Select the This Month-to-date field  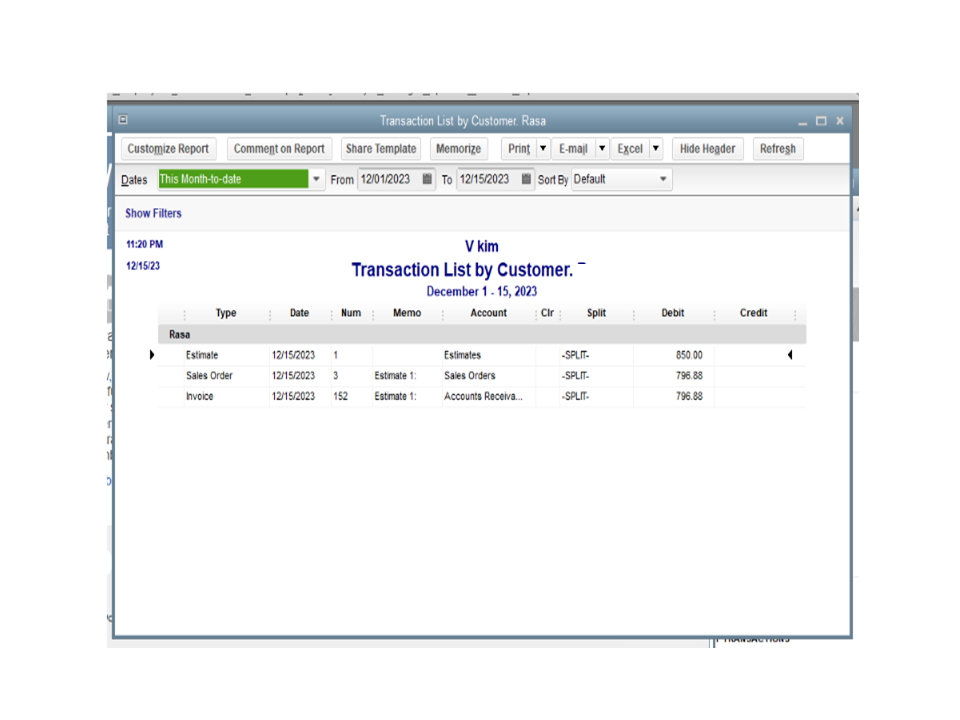(x=233, y=179)
